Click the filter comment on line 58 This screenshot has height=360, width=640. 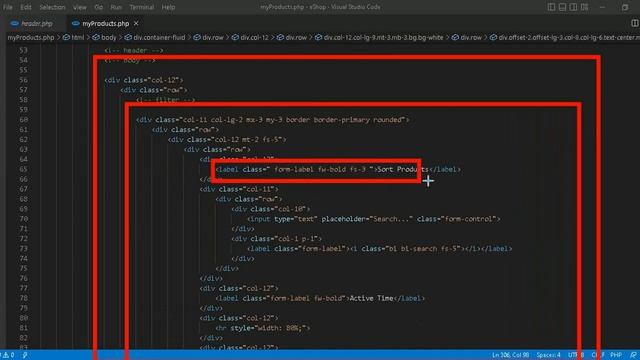[x=165, y=100]
